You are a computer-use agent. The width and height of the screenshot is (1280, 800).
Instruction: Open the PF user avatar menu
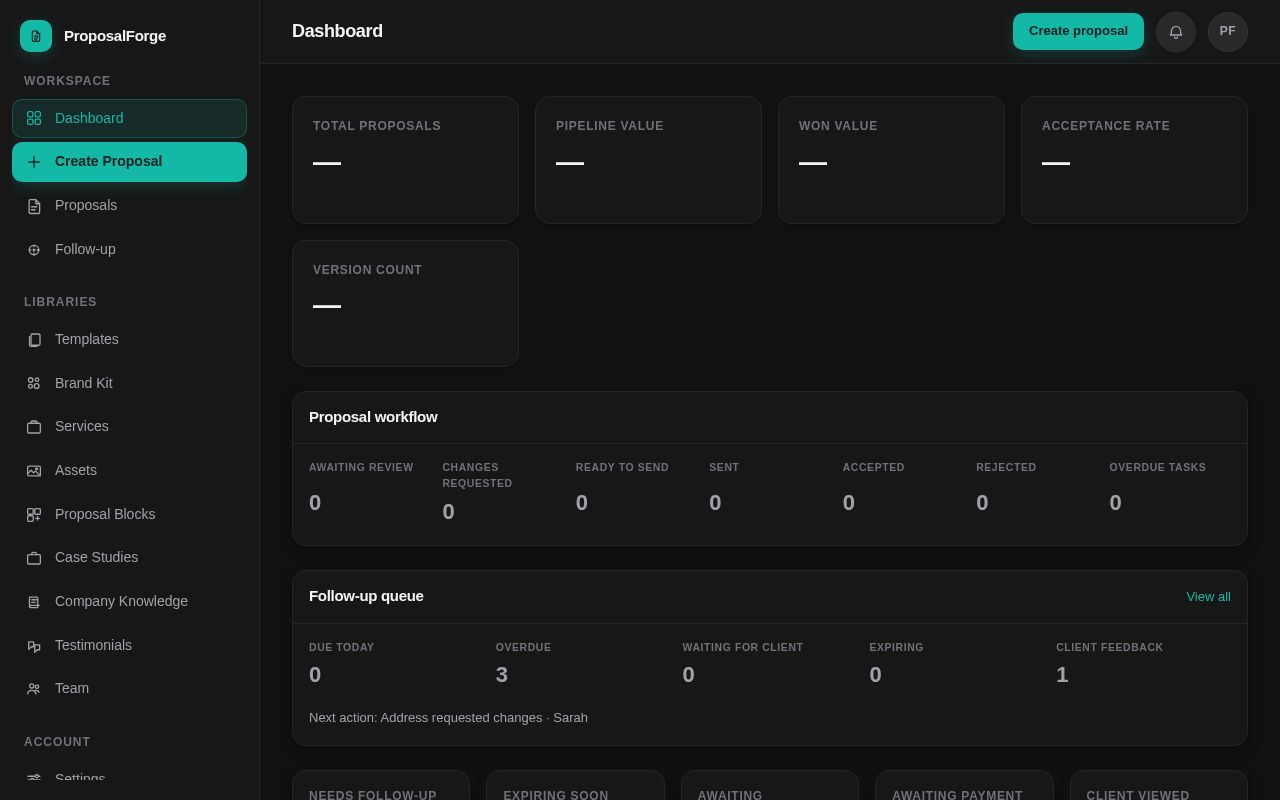[1228, 32]
